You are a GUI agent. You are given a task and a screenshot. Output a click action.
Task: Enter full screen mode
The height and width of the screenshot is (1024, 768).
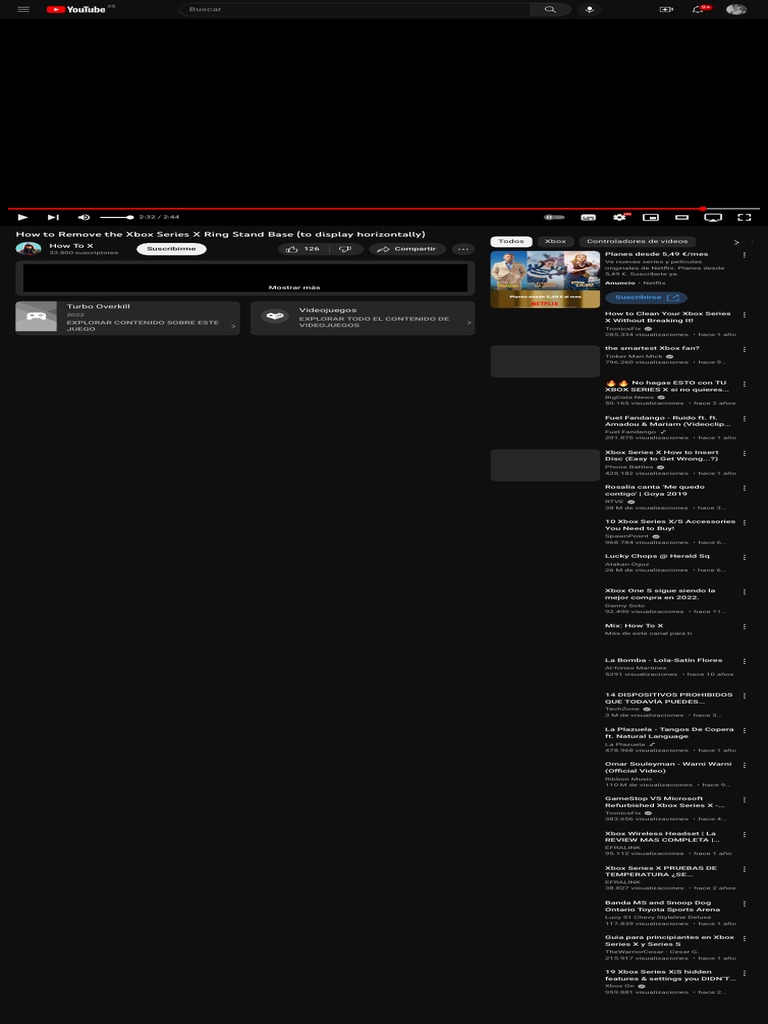click(x=744, y=217)
